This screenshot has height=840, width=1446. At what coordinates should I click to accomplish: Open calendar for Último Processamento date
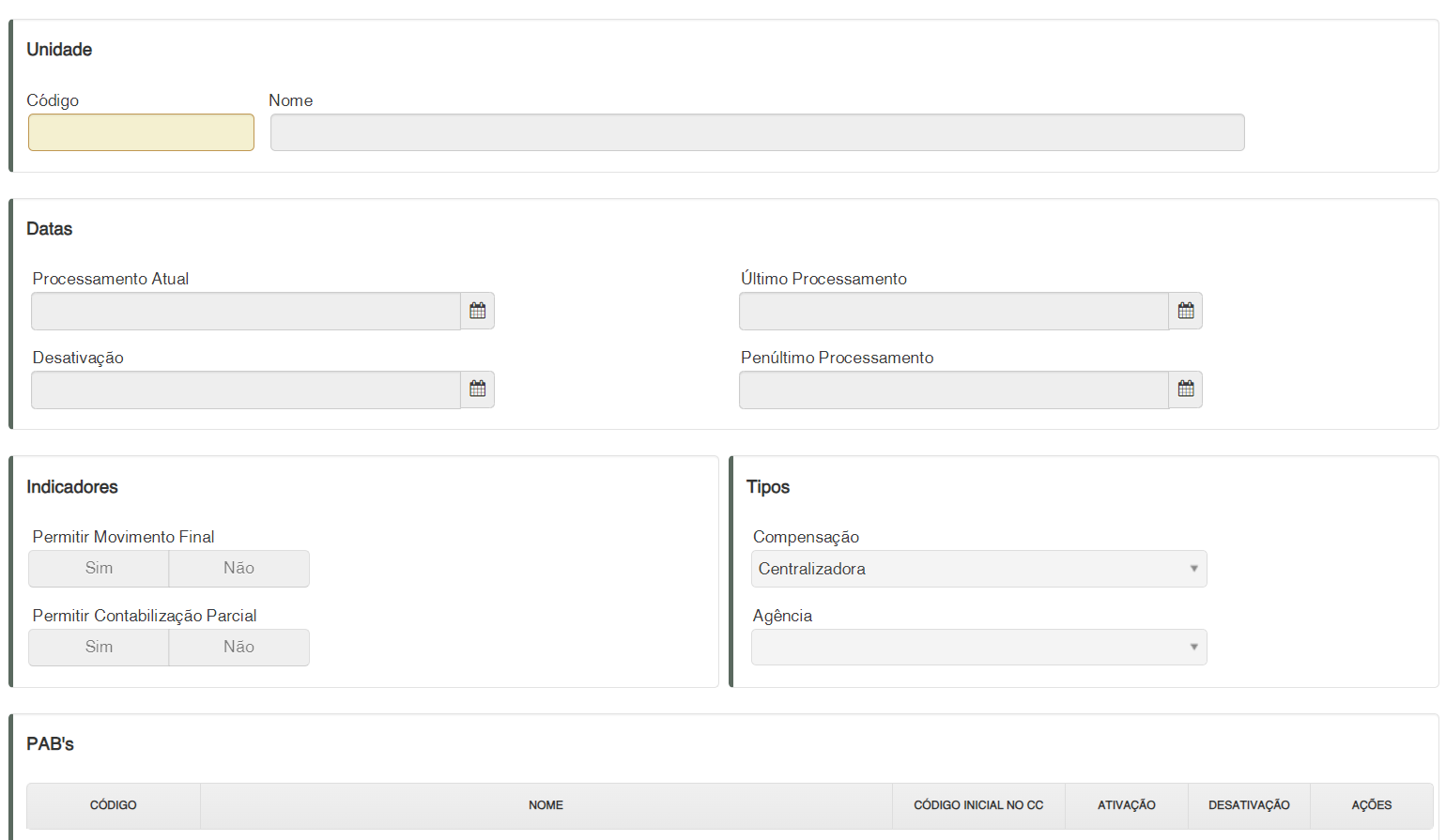[x=1186, y=311]
